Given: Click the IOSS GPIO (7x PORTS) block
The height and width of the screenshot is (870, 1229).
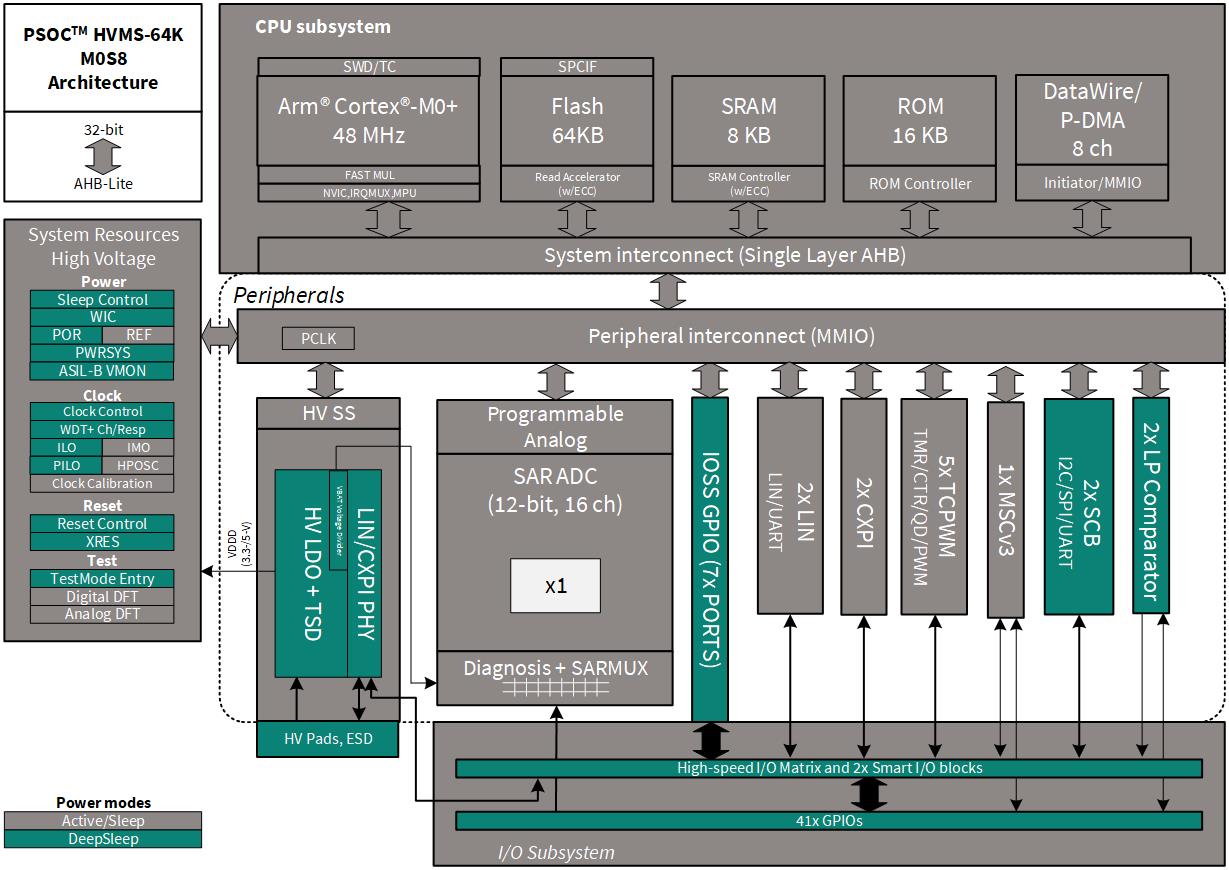Looking at the screenshot, I should (709, 558).
